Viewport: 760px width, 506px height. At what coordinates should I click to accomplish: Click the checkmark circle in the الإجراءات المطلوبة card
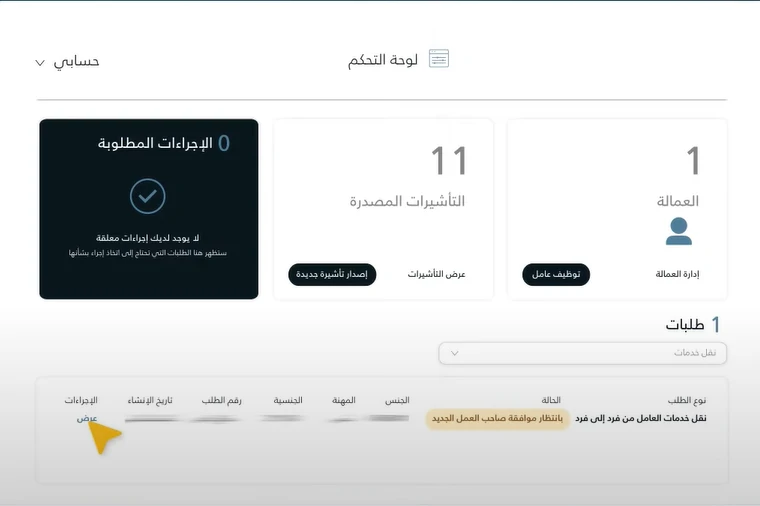click(148, 196)
